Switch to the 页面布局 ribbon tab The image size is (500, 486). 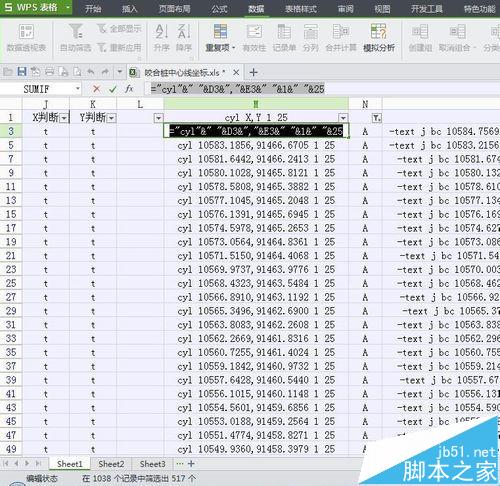tap(174, 9)
